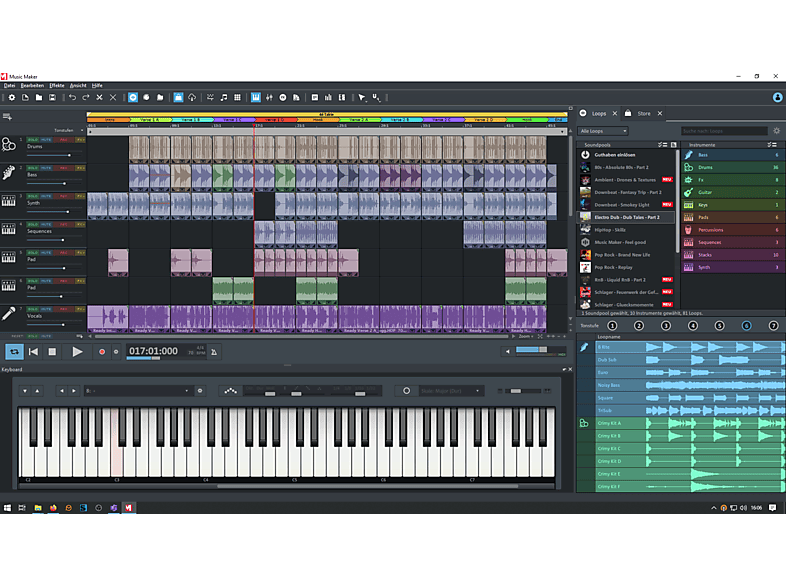This screenshot has width=786, height=587.
Task: Select Tonstufe pitch 1
Action: tap(612, 326)
